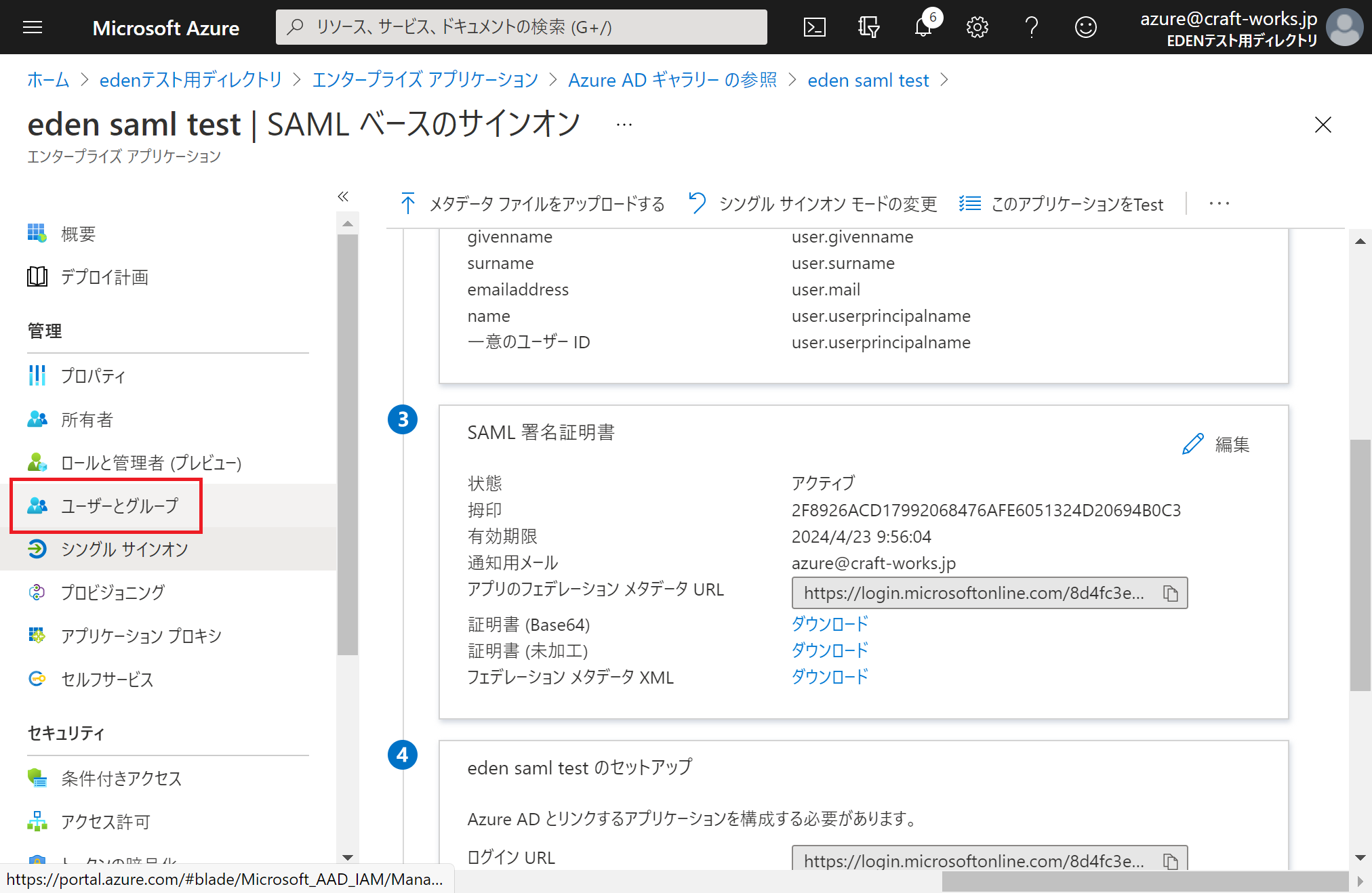Click the セルフサービス icon
The image size is (1372, 893).
pos(37,679)
